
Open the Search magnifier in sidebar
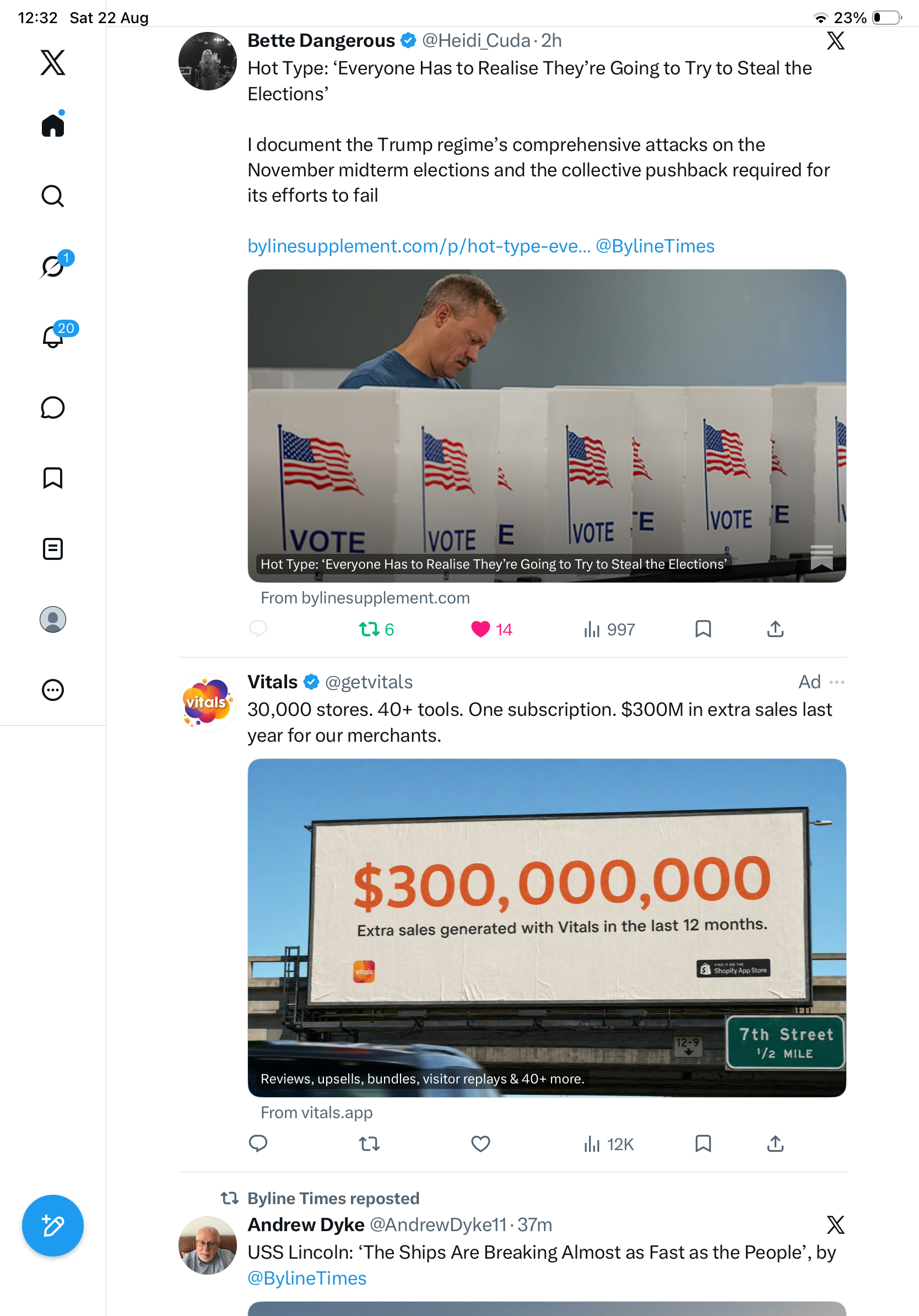[x=53, y=196]
